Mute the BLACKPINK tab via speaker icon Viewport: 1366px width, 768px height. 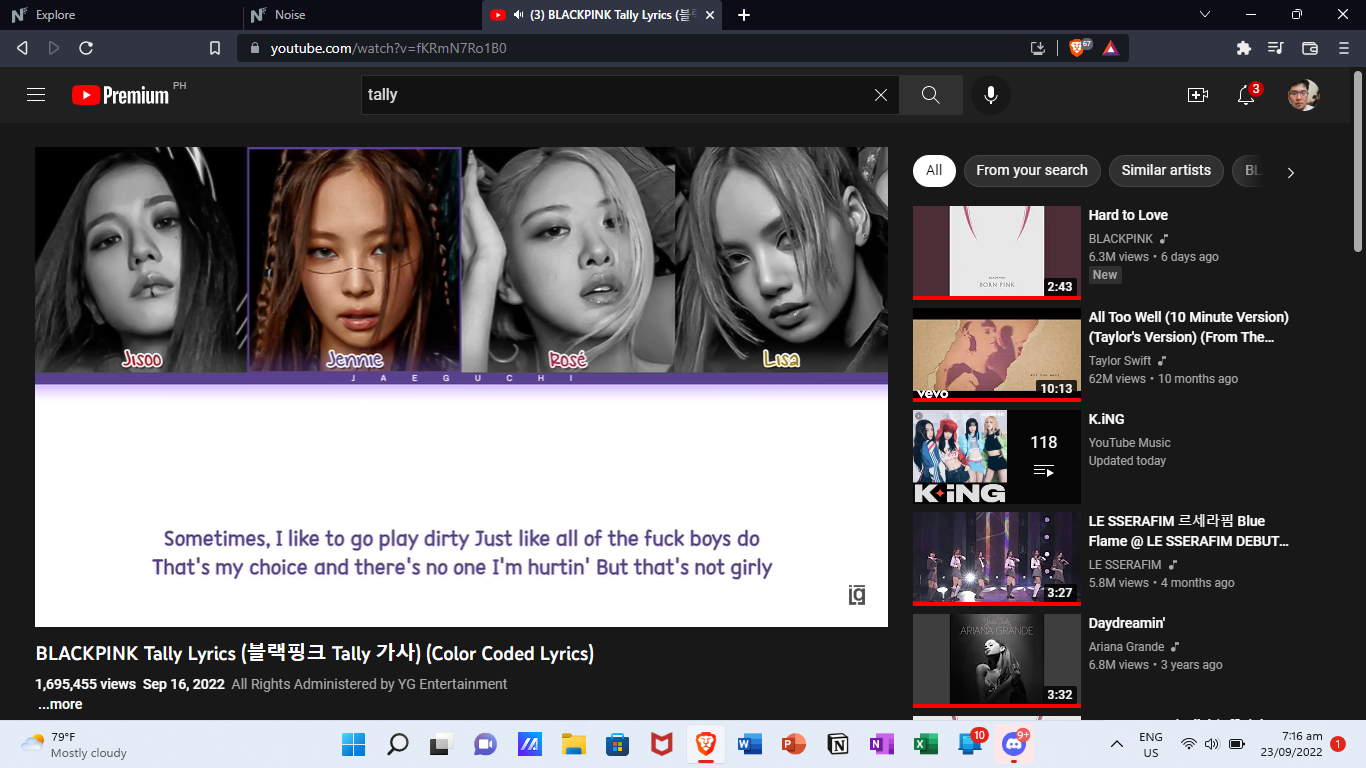519,15
